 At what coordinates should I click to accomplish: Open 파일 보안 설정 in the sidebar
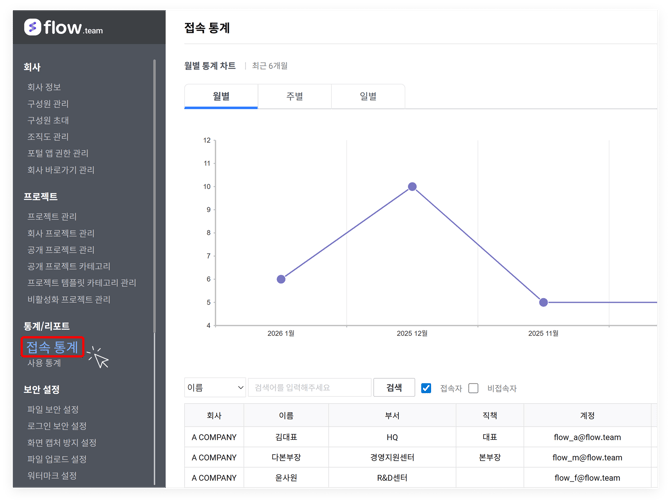coord(53,410)
